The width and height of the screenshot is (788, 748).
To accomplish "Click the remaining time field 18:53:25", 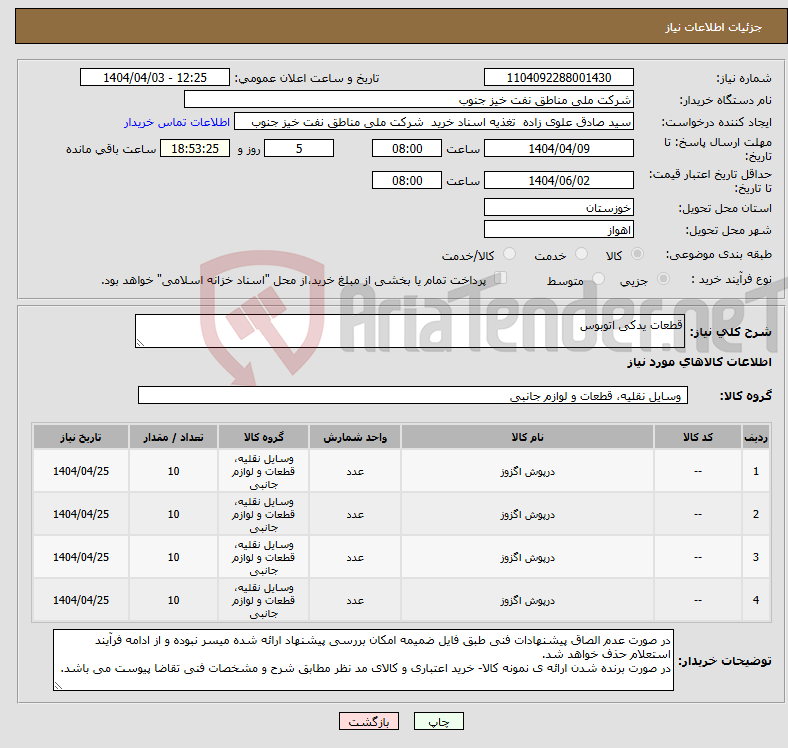I will 195,149.
